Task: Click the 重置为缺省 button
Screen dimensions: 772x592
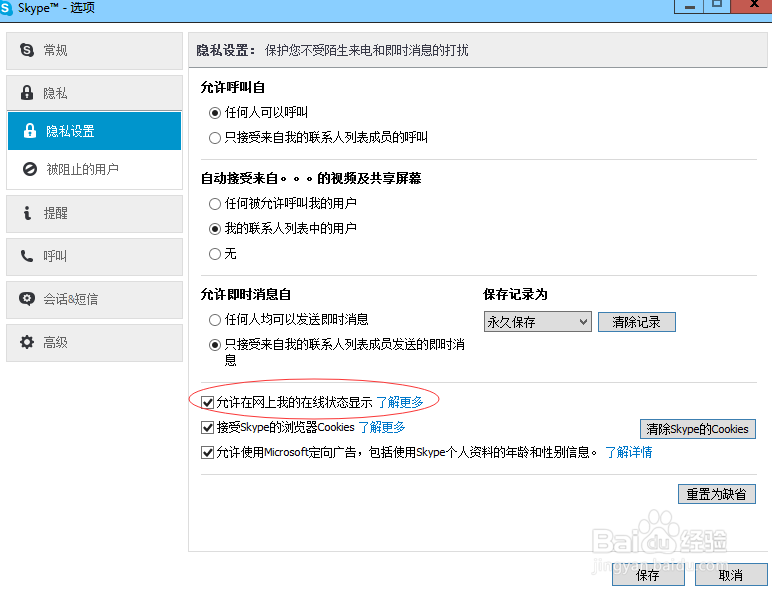Action: tap(716, 493)
